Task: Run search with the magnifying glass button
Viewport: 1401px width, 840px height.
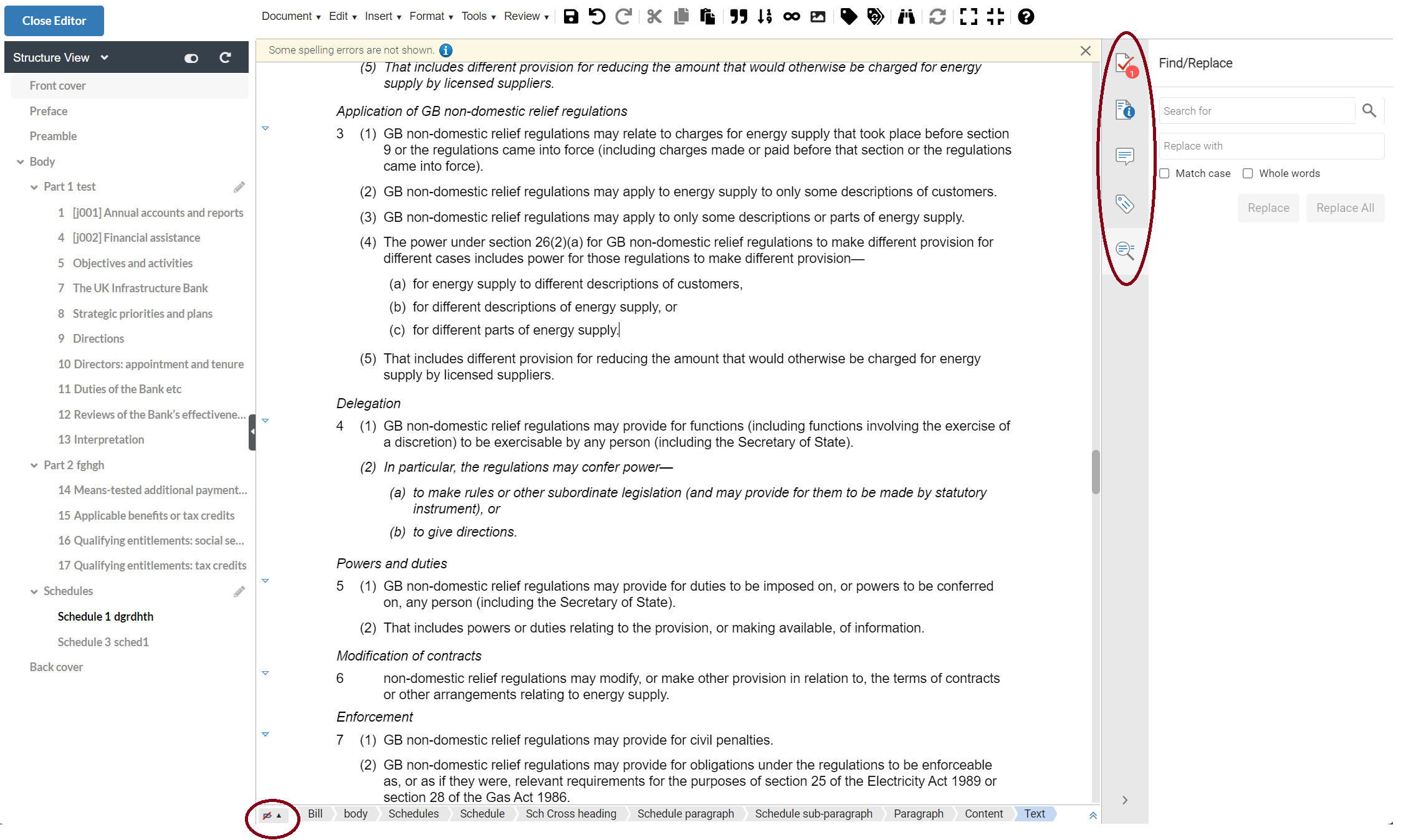Action: pyautogui.click(x=1369, y=111)
